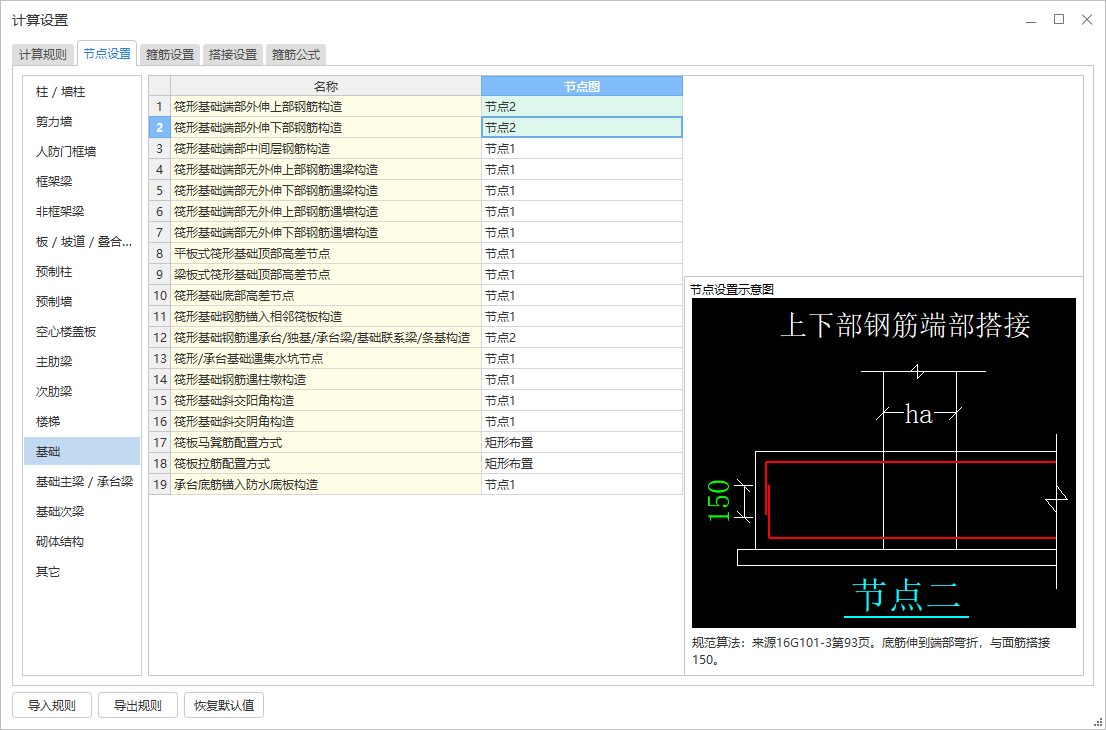Viewport: 1106px width, 730px height.
Task: Select 次肋梁 category
Action: coord(82,391)
